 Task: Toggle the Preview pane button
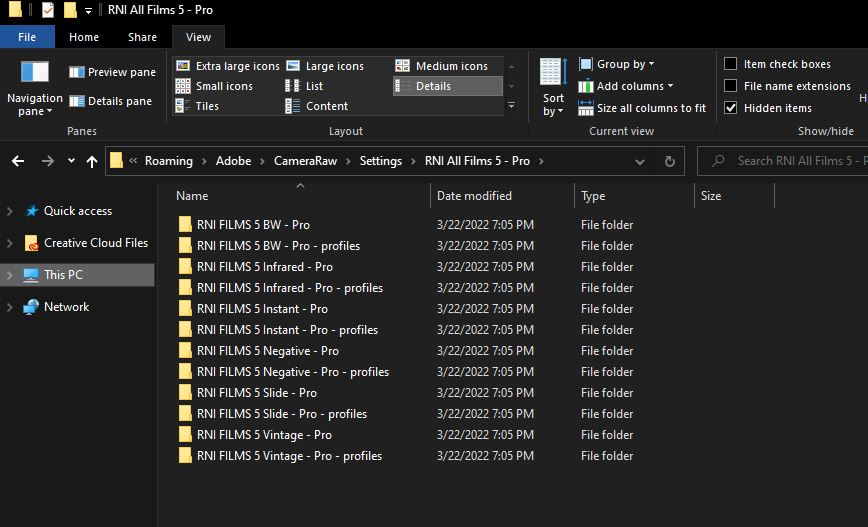(x=112, y=72)
